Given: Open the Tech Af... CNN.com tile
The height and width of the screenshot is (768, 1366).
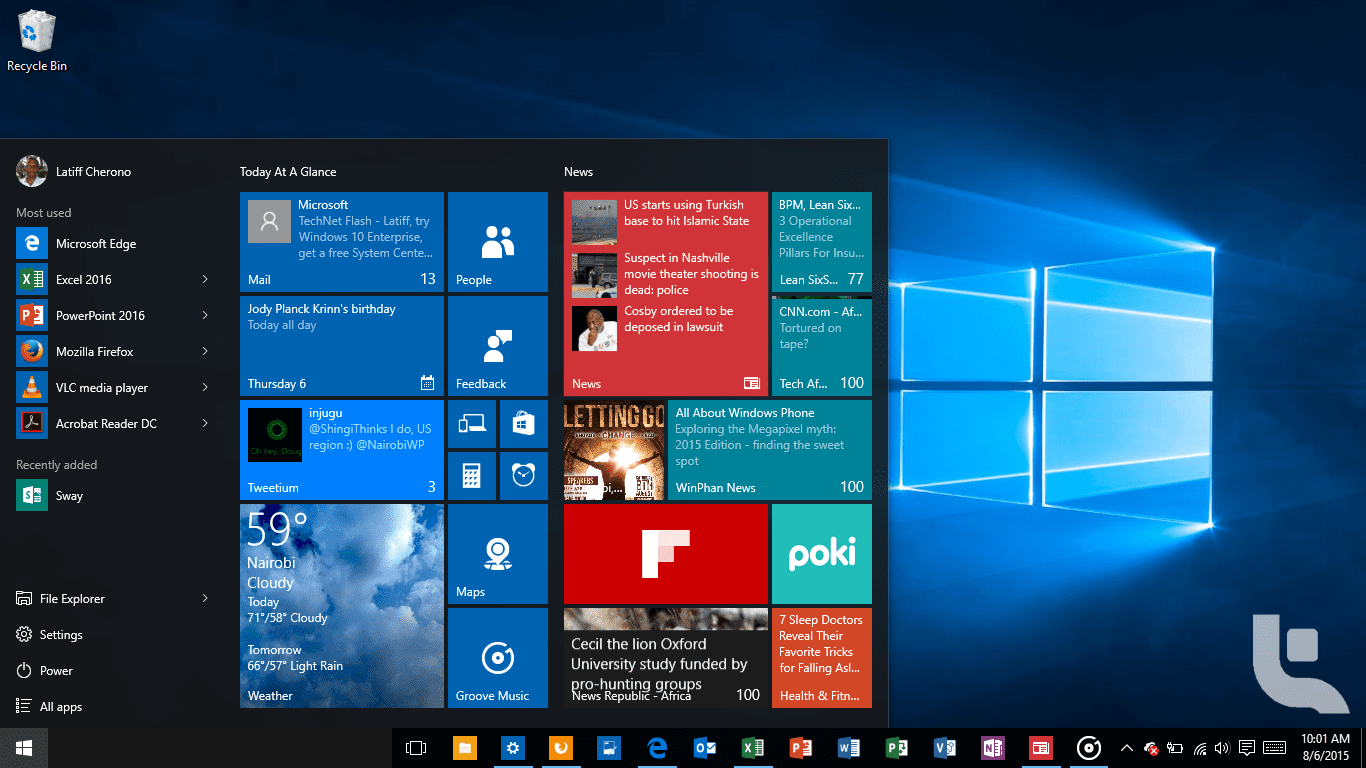Looking at the screenshot, I should (x=822, y=346).
